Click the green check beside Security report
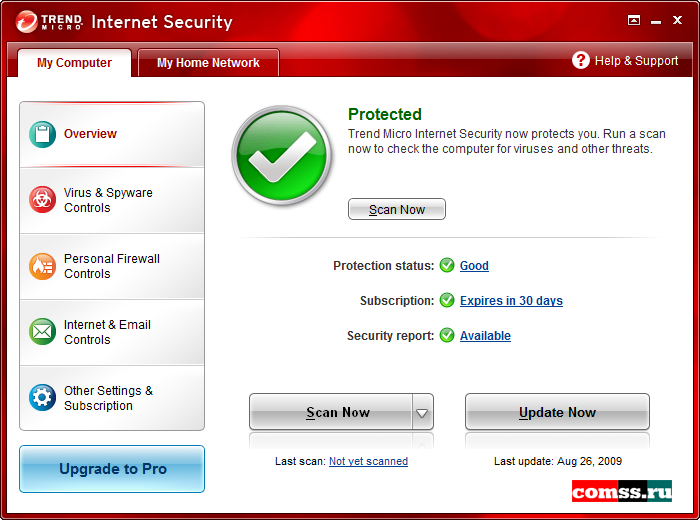 click(x=447, y=335)
